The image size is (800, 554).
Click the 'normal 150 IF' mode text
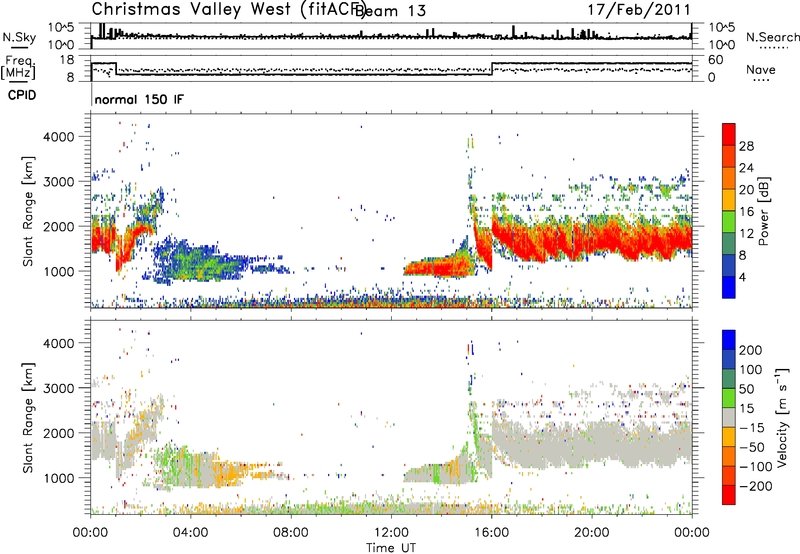pos(139,99)
